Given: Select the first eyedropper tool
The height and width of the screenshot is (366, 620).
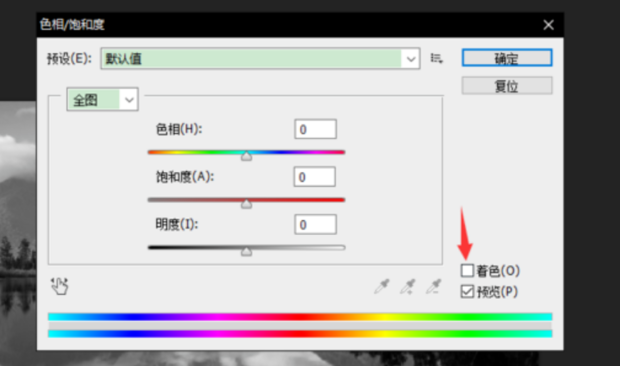Looking at the screenshot, I should click(382, 286).
